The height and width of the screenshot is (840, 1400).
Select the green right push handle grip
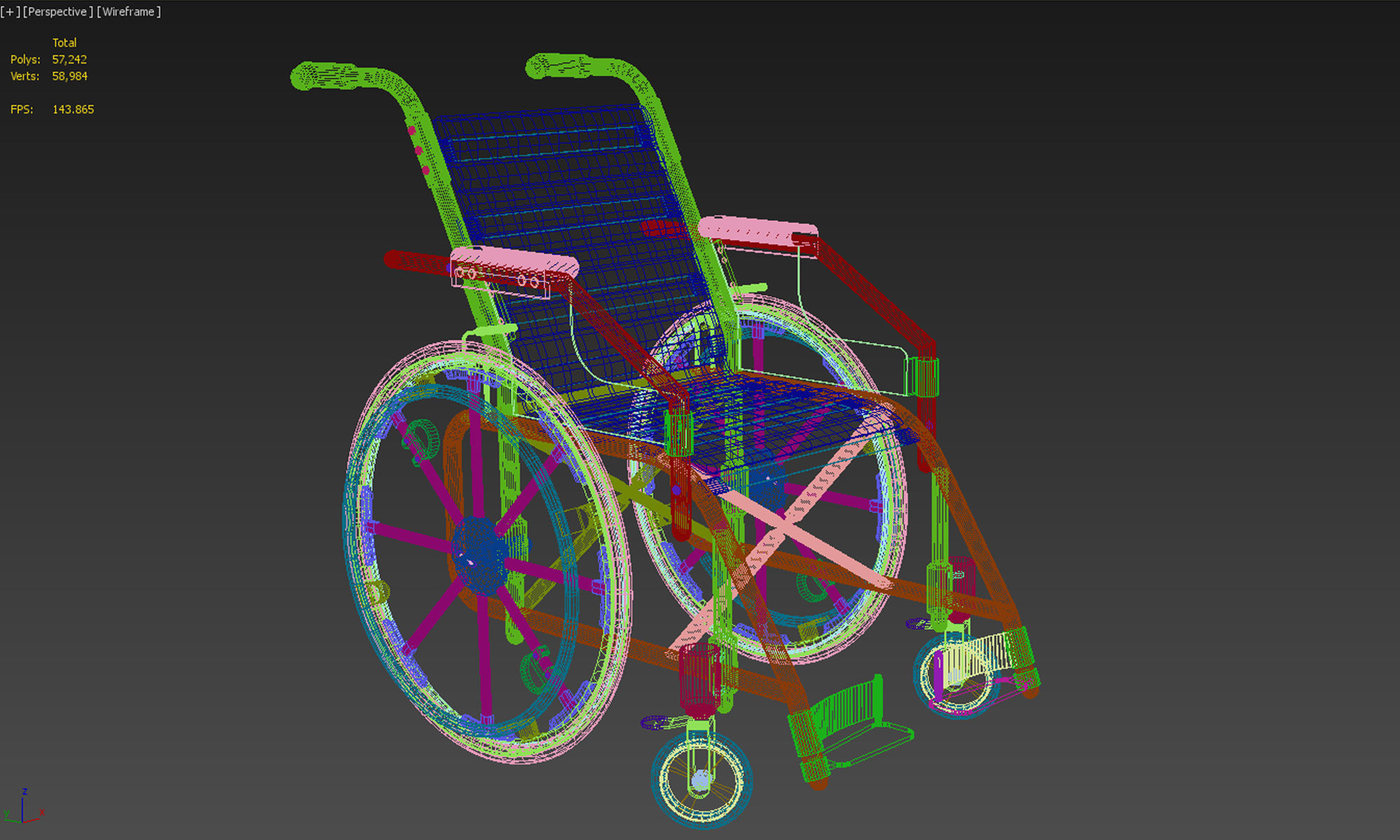(560, 66)
